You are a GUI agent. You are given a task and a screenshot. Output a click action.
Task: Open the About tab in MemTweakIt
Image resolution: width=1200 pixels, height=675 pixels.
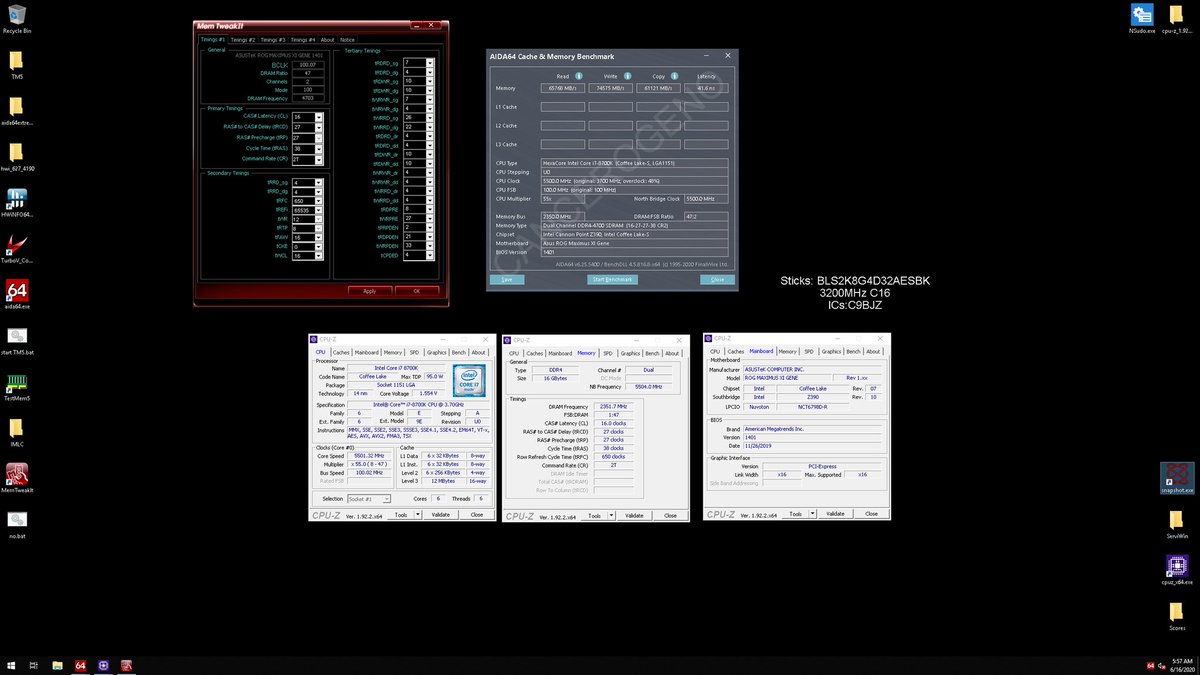(x=327, y=40)
